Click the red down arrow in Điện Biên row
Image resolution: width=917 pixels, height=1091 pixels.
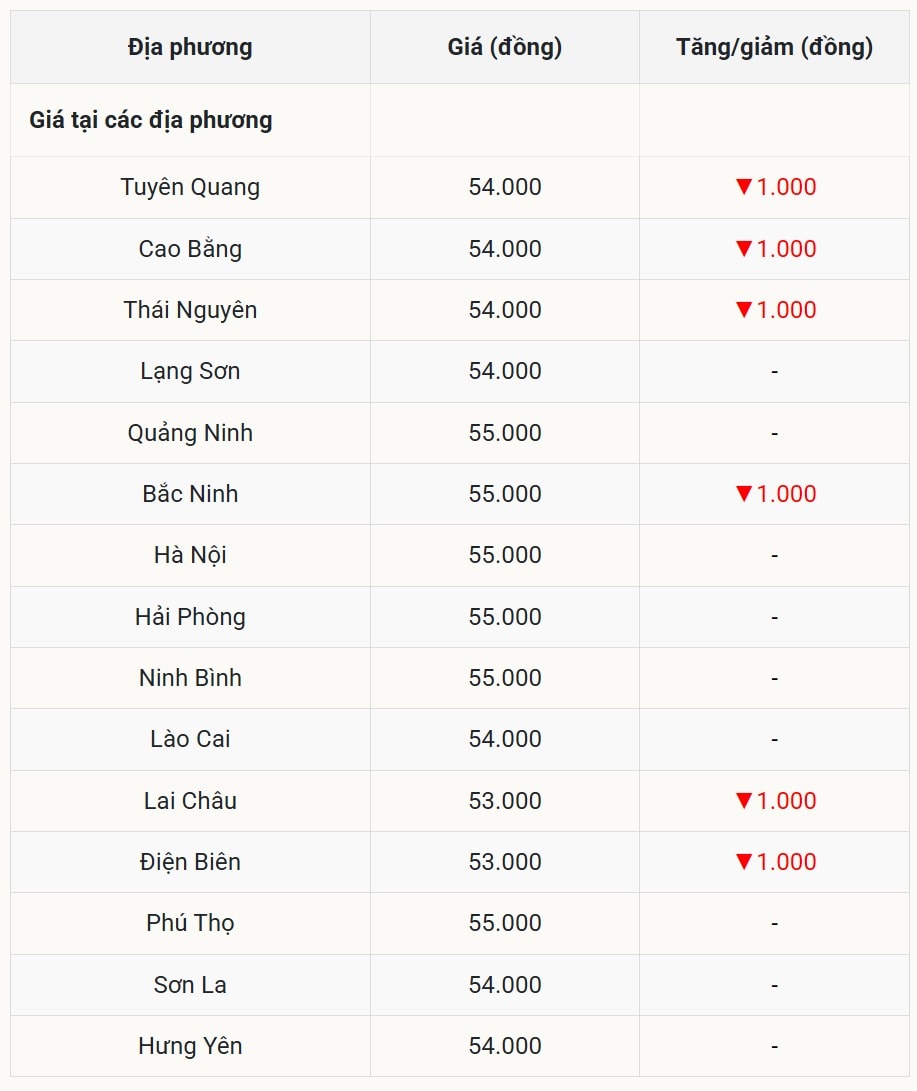(x=743, y=862)
